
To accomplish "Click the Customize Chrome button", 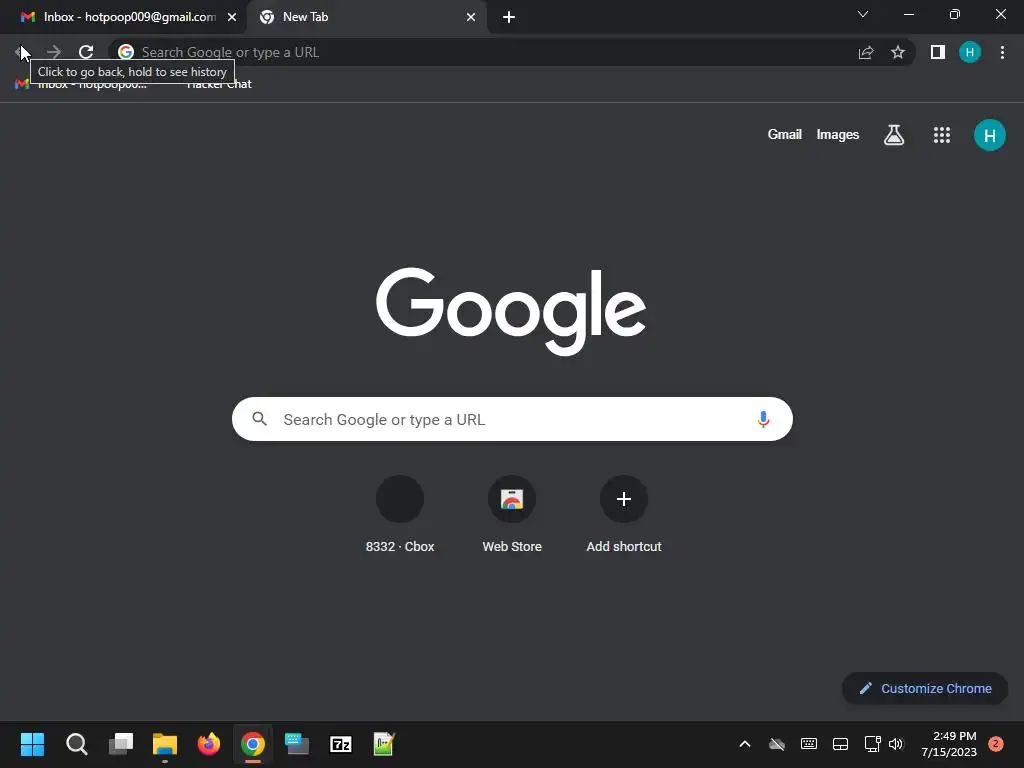I will (x=925, y=688).
